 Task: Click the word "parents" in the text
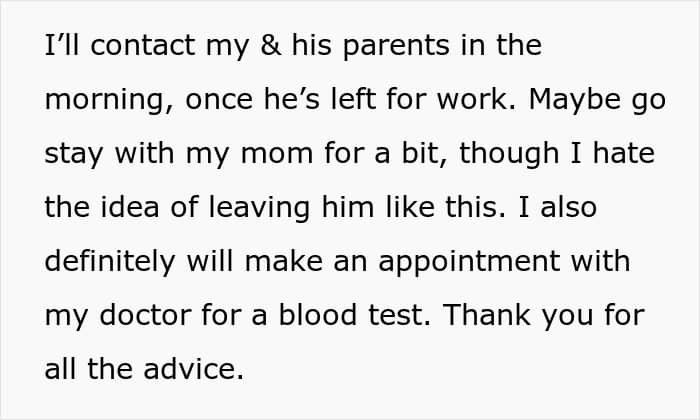pyautogui.click(x=396, y=47)
